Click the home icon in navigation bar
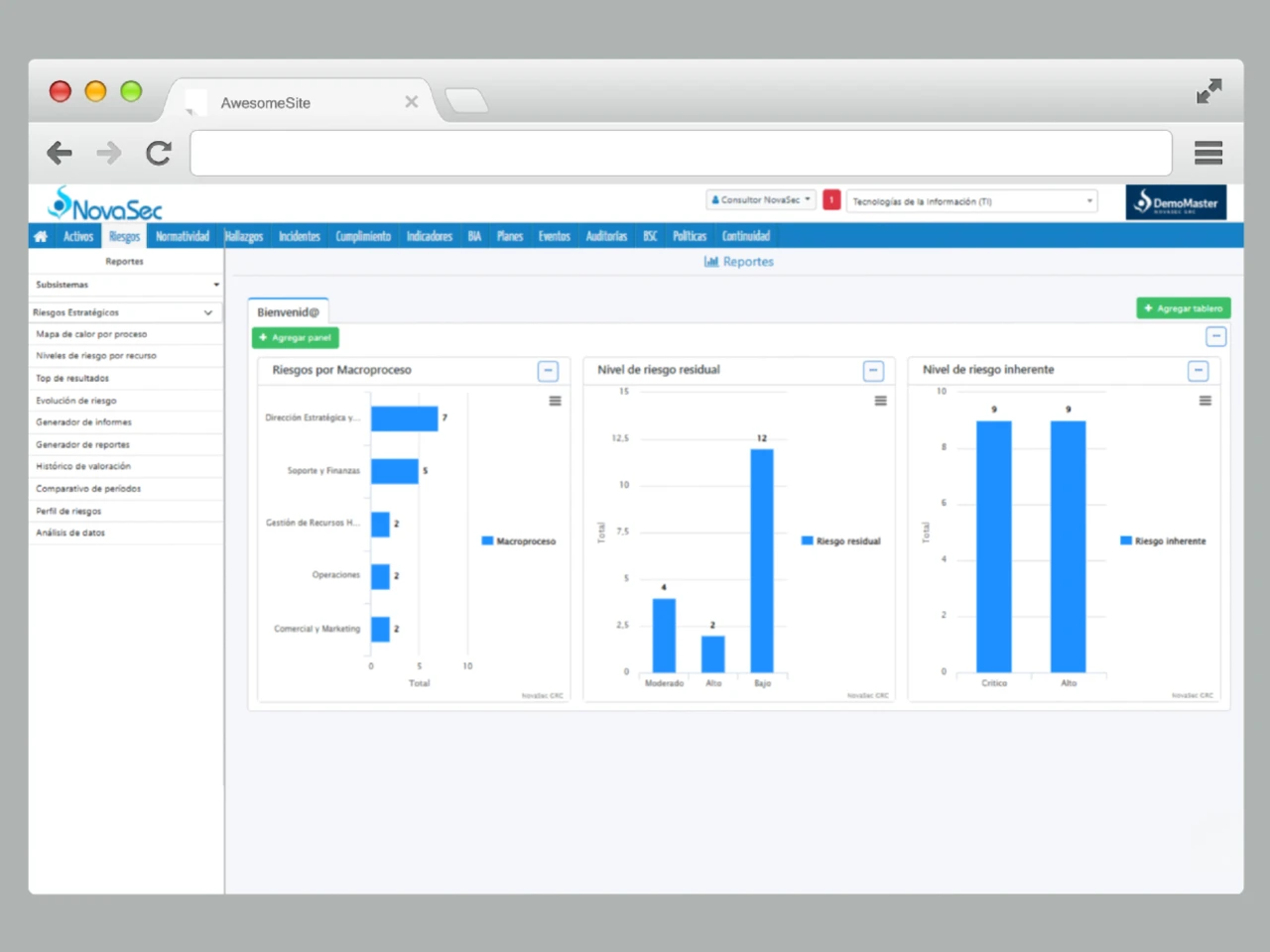 point(41,236)
